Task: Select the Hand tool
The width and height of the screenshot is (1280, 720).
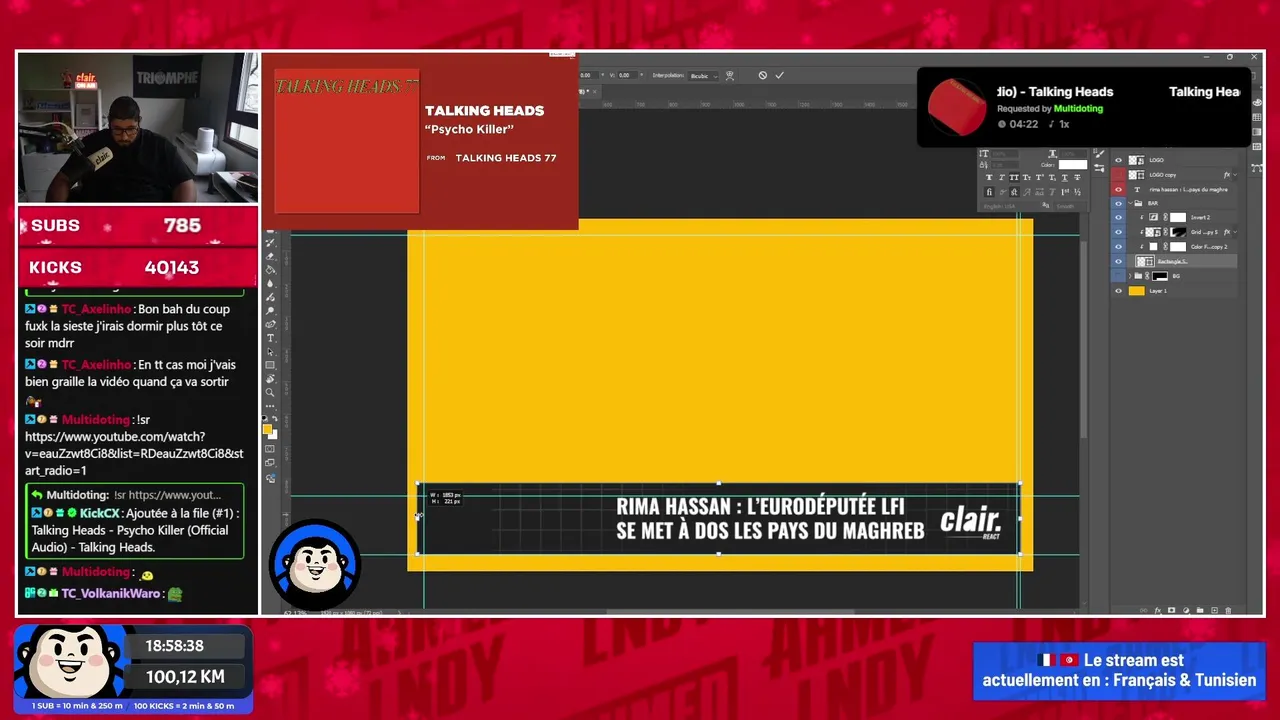Action: click(270, 378)
